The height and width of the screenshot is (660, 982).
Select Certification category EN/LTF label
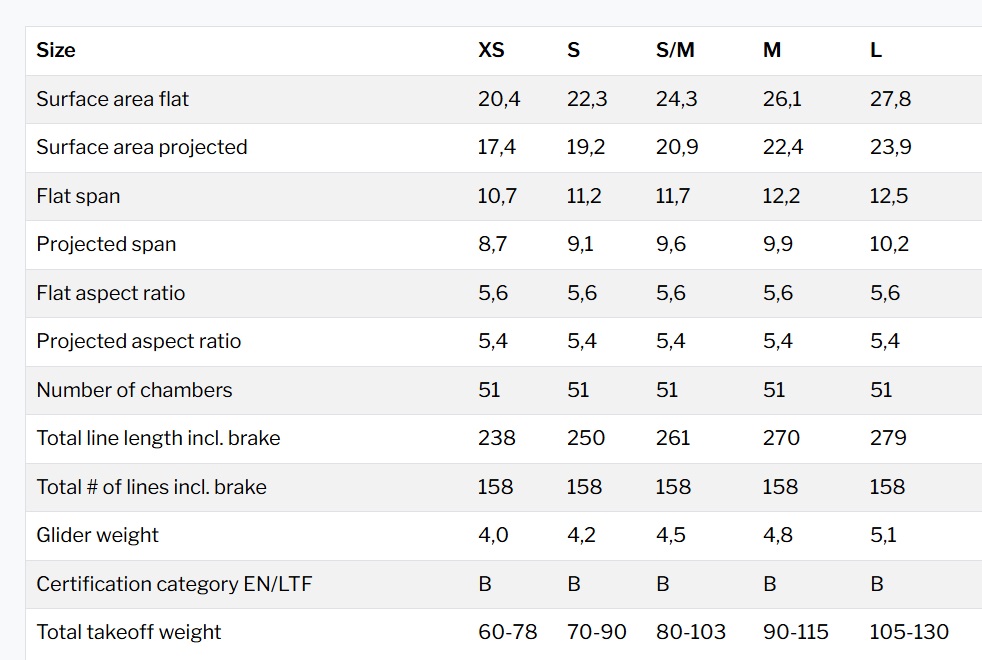pyautogui.click(x=174, y=584)
